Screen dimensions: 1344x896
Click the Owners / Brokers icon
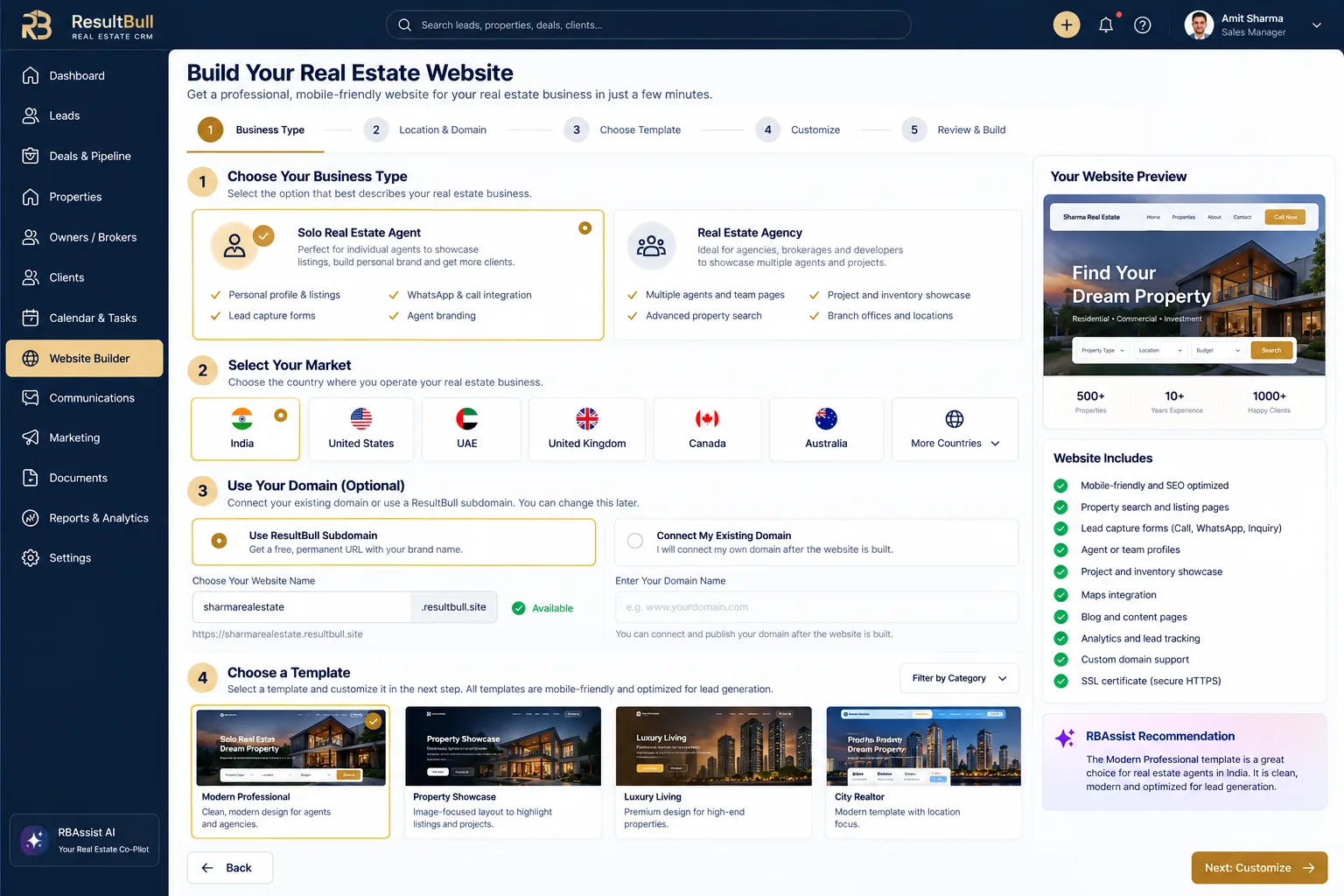pos(31,237)
